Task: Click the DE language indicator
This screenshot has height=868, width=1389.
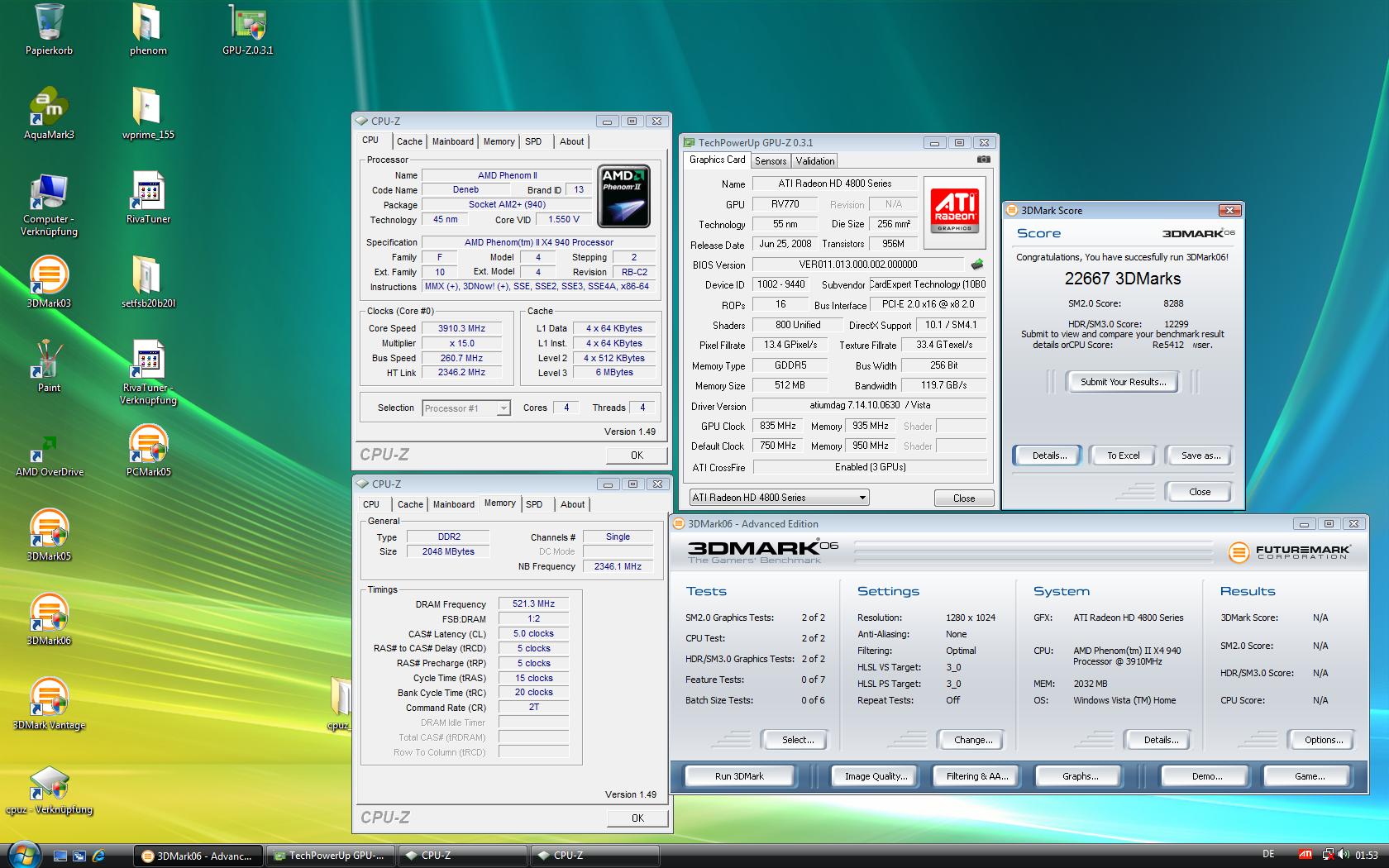Action: tap(1268, 854)
